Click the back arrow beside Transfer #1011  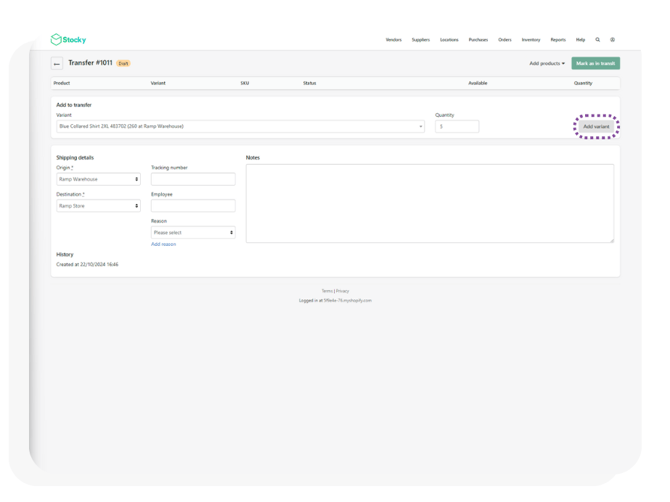coord(57,63)
